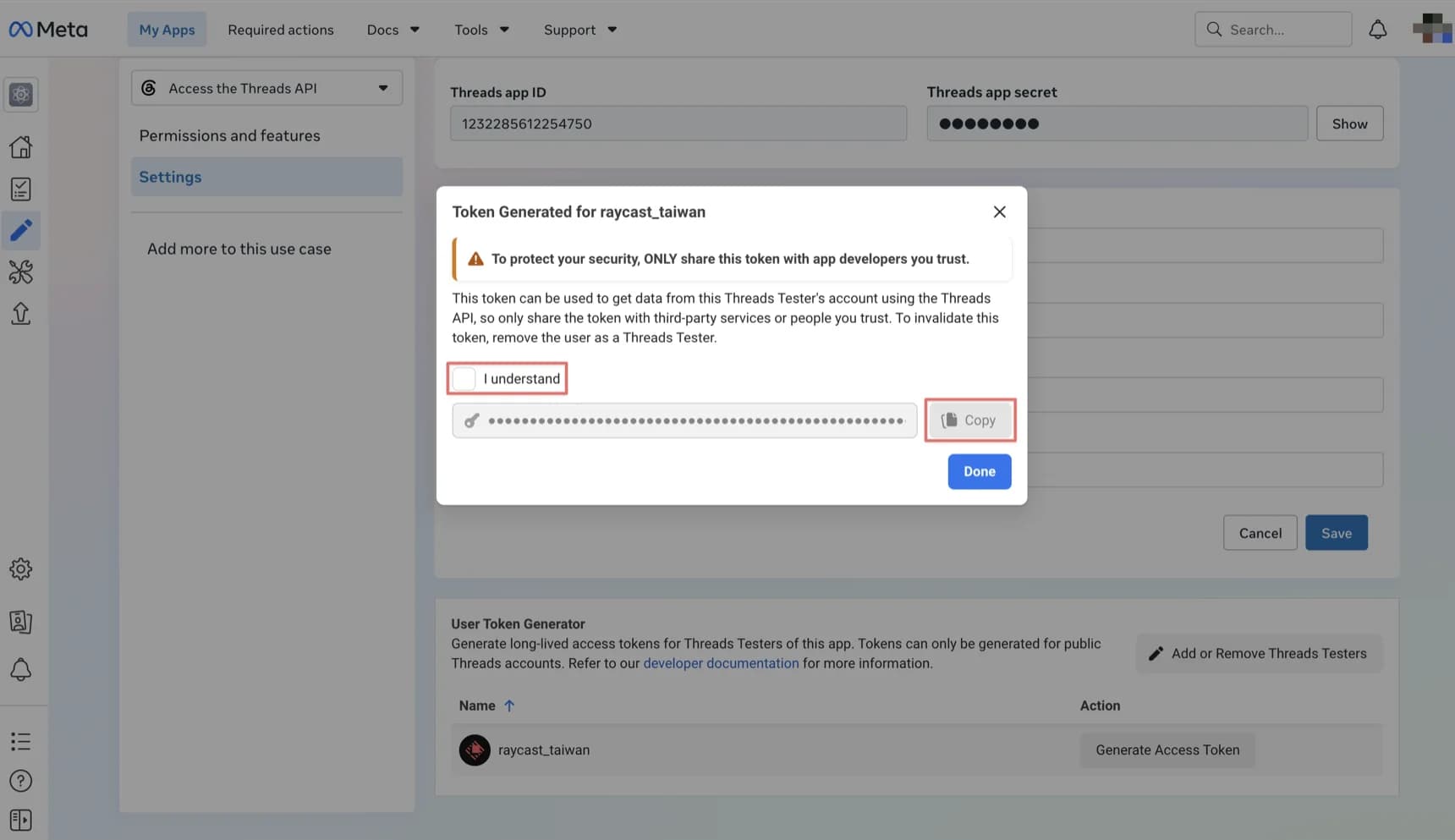
Task: Click the Action column header
Action: 1100,705
